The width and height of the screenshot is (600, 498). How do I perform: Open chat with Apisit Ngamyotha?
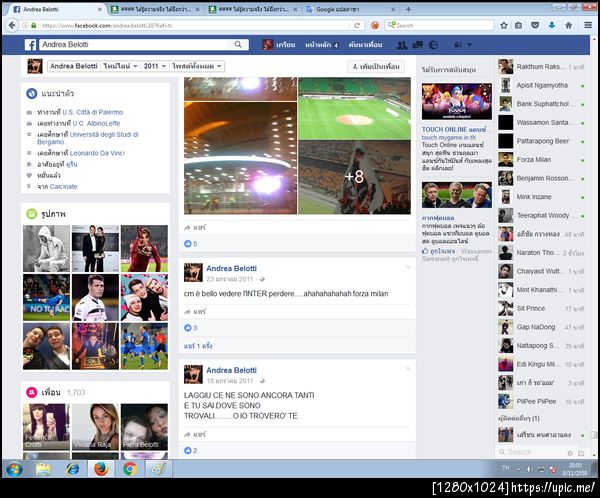coord(542,85)
